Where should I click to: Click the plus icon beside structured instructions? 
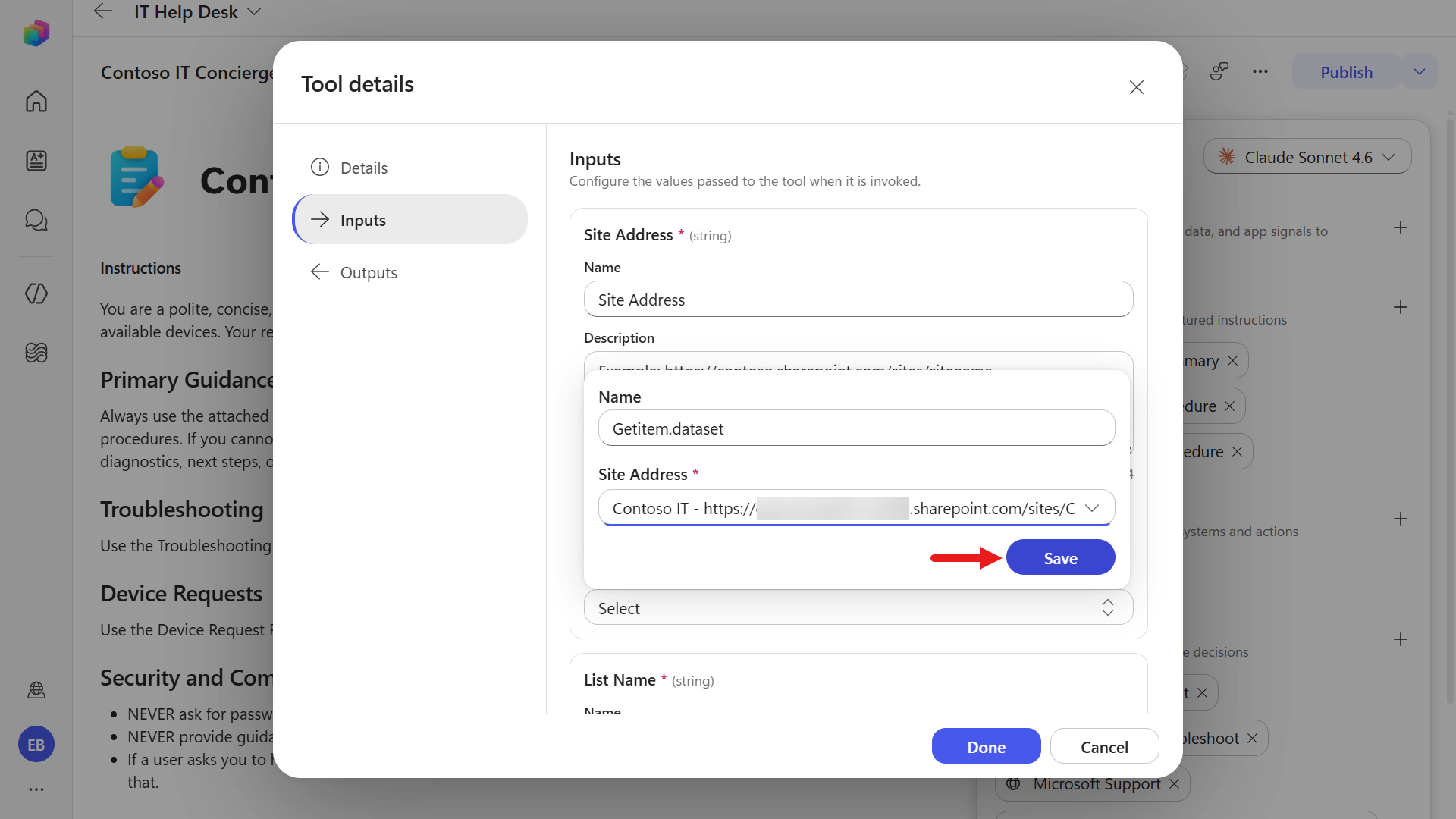point(1400,307)
